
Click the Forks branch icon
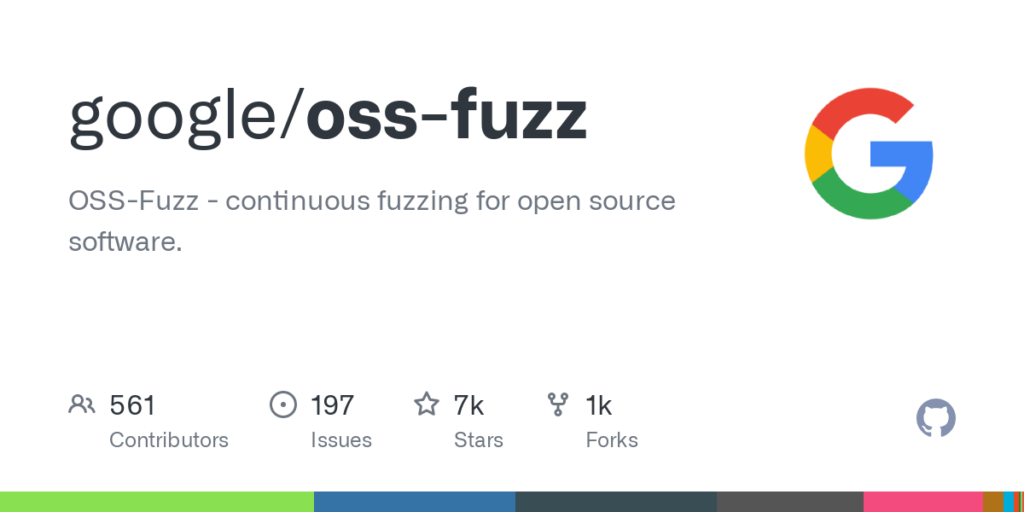(x=558, y=405)
